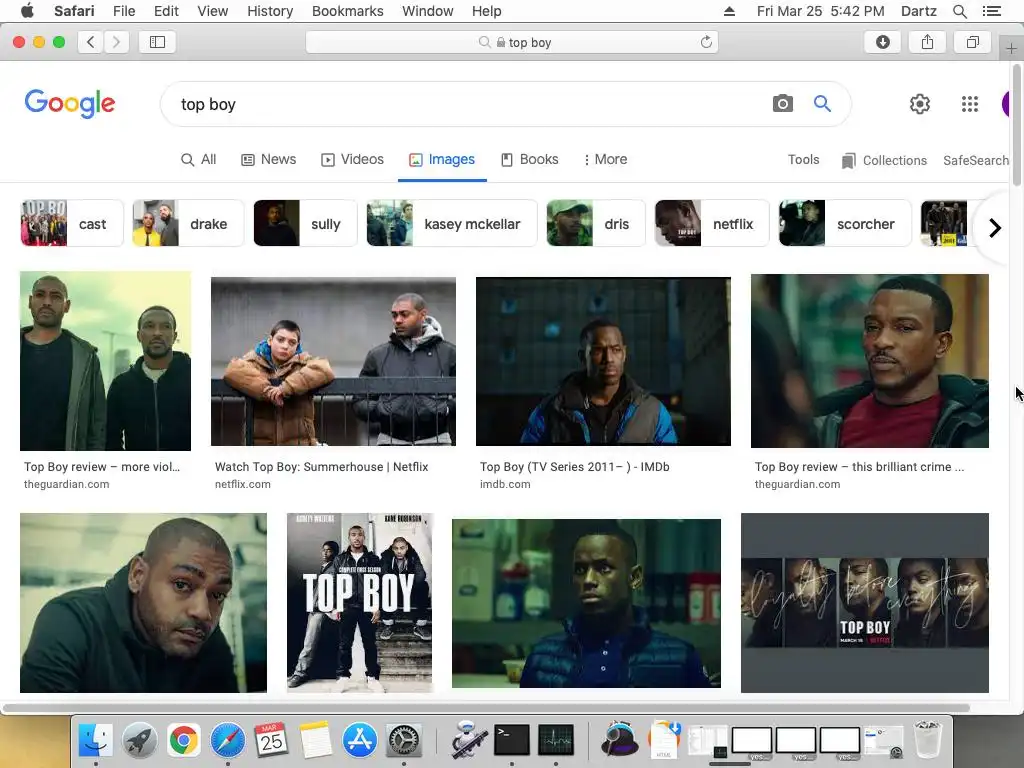Go to Google homepage via the logo

[70, 103]
